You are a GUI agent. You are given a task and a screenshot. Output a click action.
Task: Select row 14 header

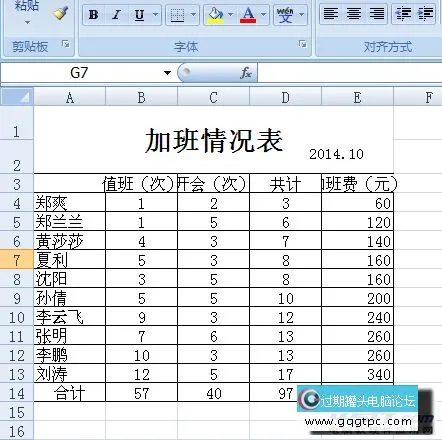[x=17, y=393]
